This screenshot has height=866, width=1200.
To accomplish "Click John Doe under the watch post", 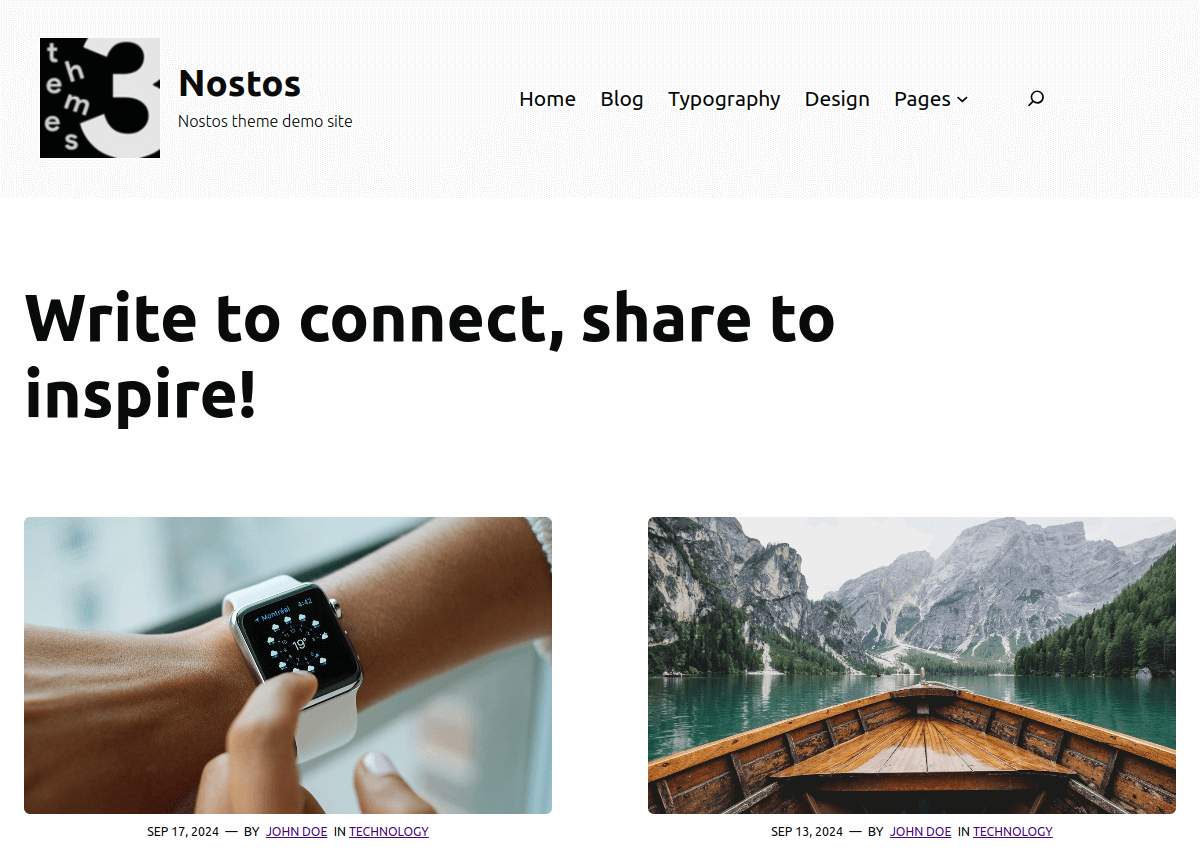I will 296,832.
